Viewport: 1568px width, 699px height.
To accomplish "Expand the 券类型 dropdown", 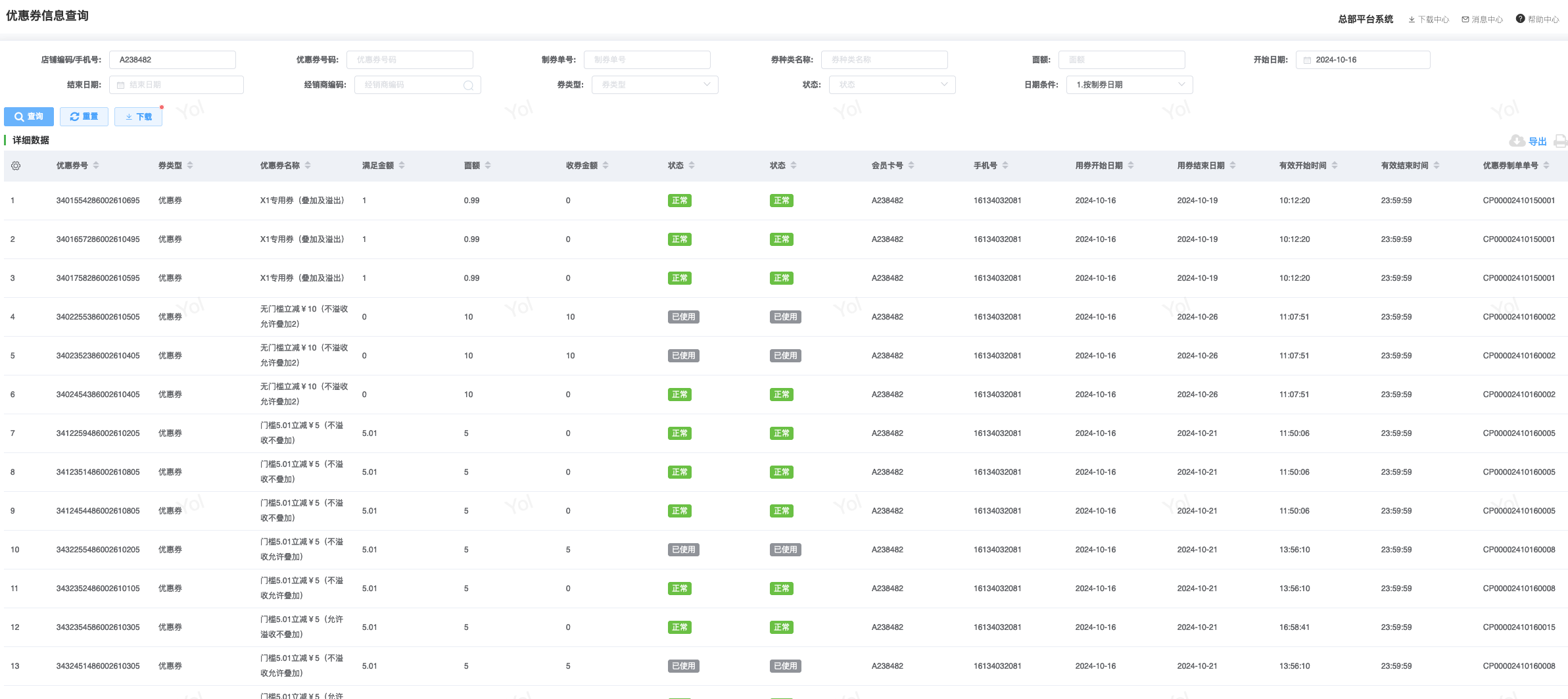I will (654, 85).
